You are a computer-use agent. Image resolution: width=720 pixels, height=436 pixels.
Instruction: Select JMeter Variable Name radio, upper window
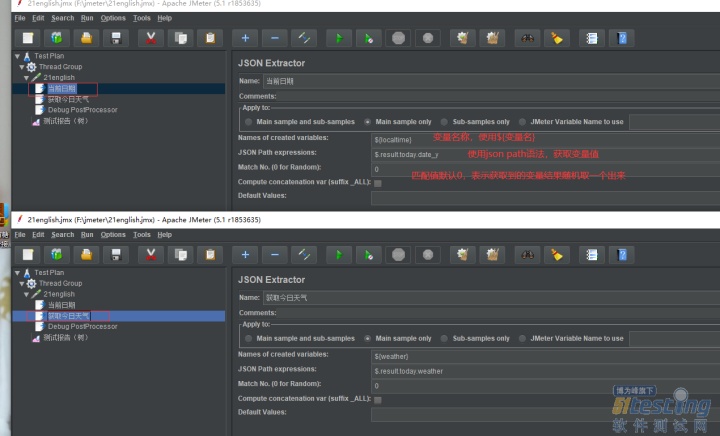522,122
